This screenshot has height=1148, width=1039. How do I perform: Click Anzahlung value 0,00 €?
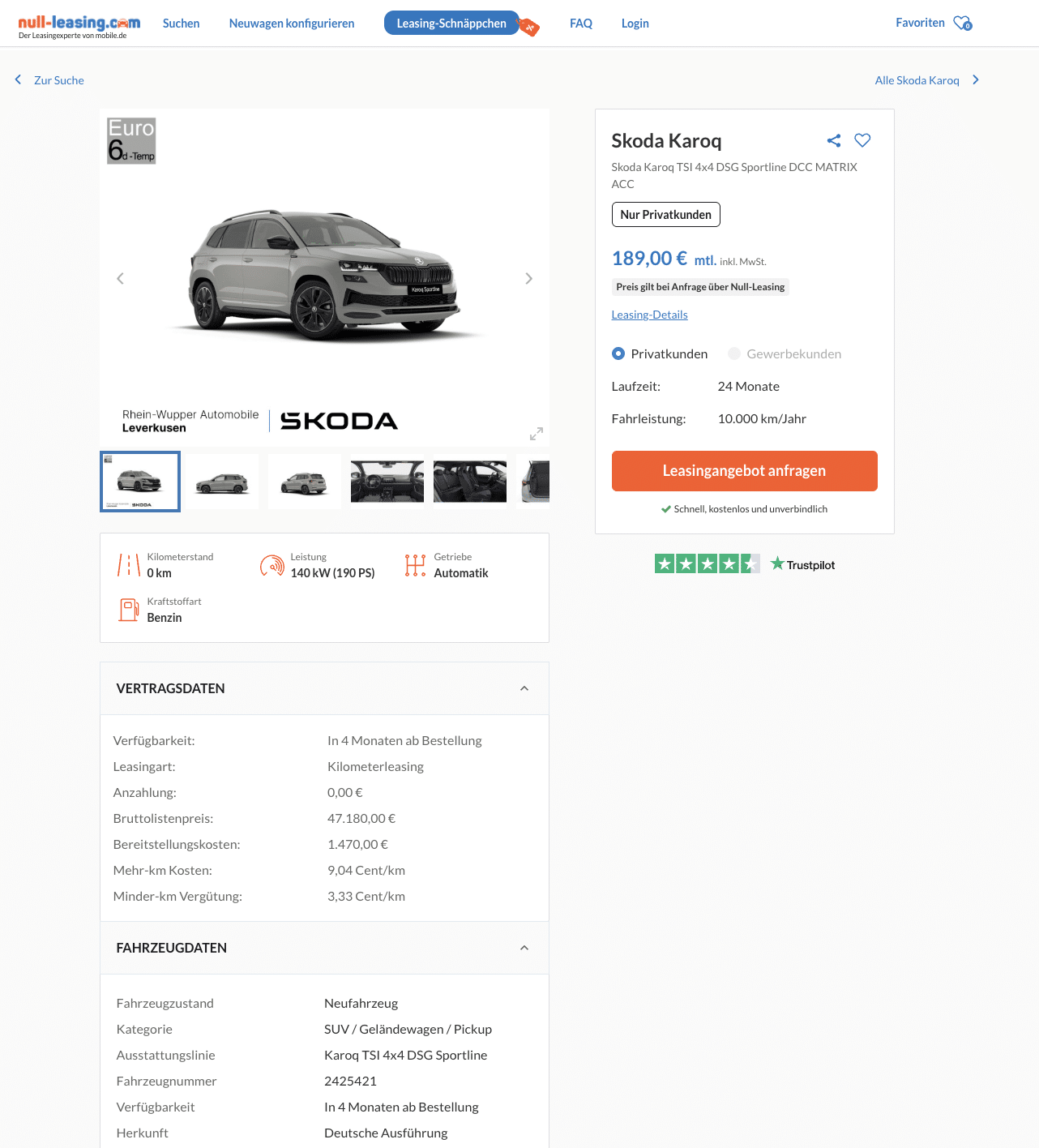pyautogui.click(x=345, y=793)
